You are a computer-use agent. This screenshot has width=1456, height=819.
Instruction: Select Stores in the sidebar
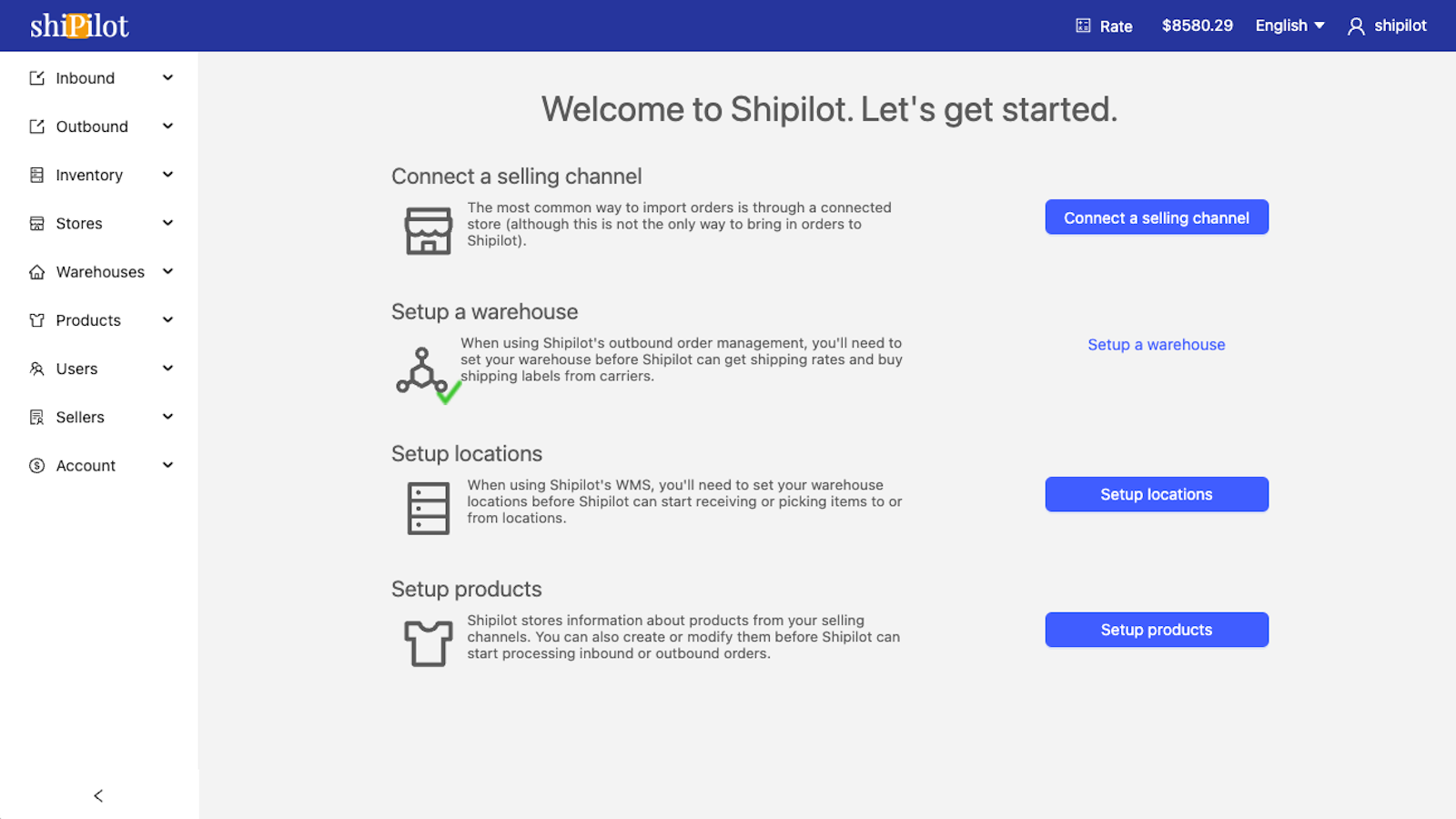click(x=79, y=224)
